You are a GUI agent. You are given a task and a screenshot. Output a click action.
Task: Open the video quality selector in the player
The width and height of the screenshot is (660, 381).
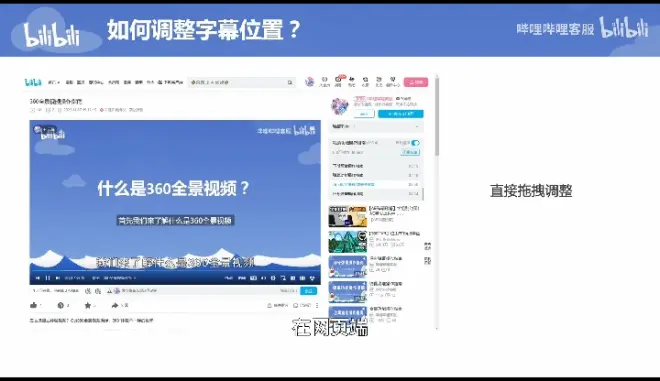[x=229, y=278]
